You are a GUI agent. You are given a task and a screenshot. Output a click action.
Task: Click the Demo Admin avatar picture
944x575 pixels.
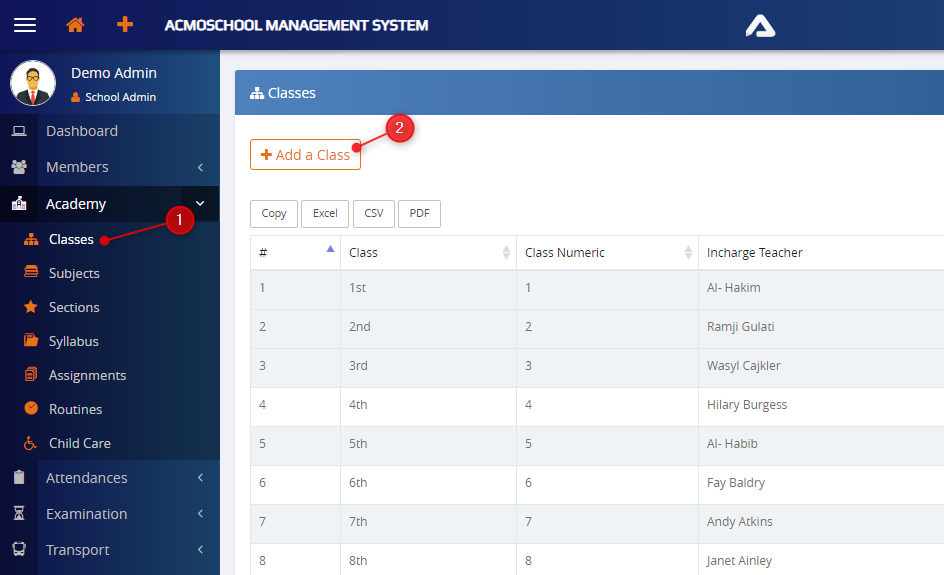(33, 83)
